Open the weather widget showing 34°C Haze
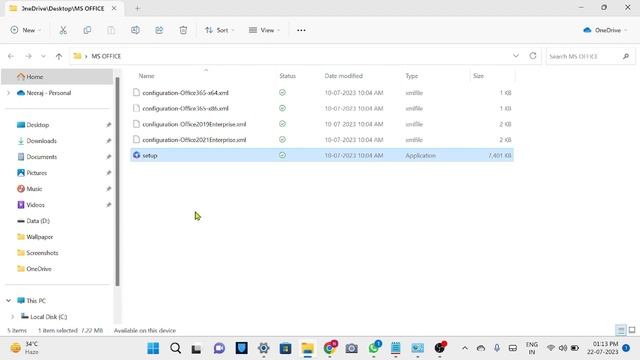 pyautogui.click(x=24, y=348)
